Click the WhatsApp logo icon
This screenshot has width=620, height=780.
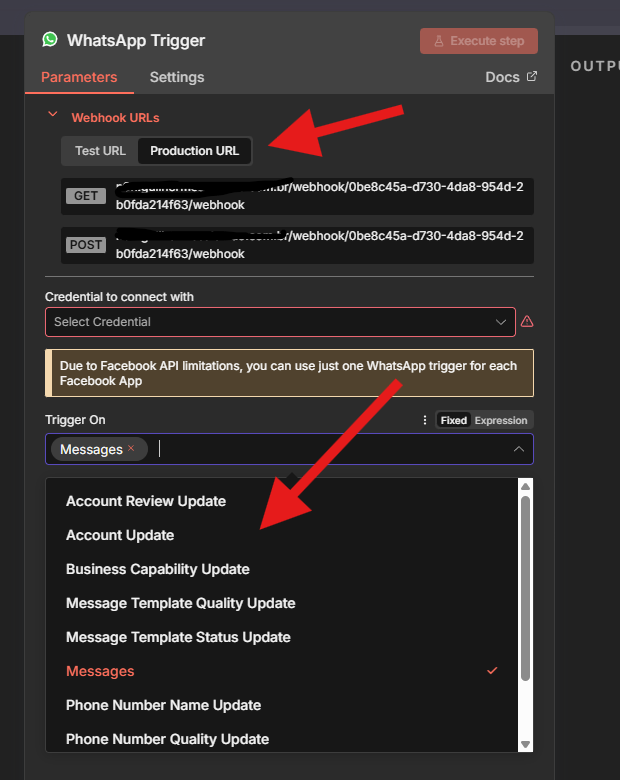50,39
